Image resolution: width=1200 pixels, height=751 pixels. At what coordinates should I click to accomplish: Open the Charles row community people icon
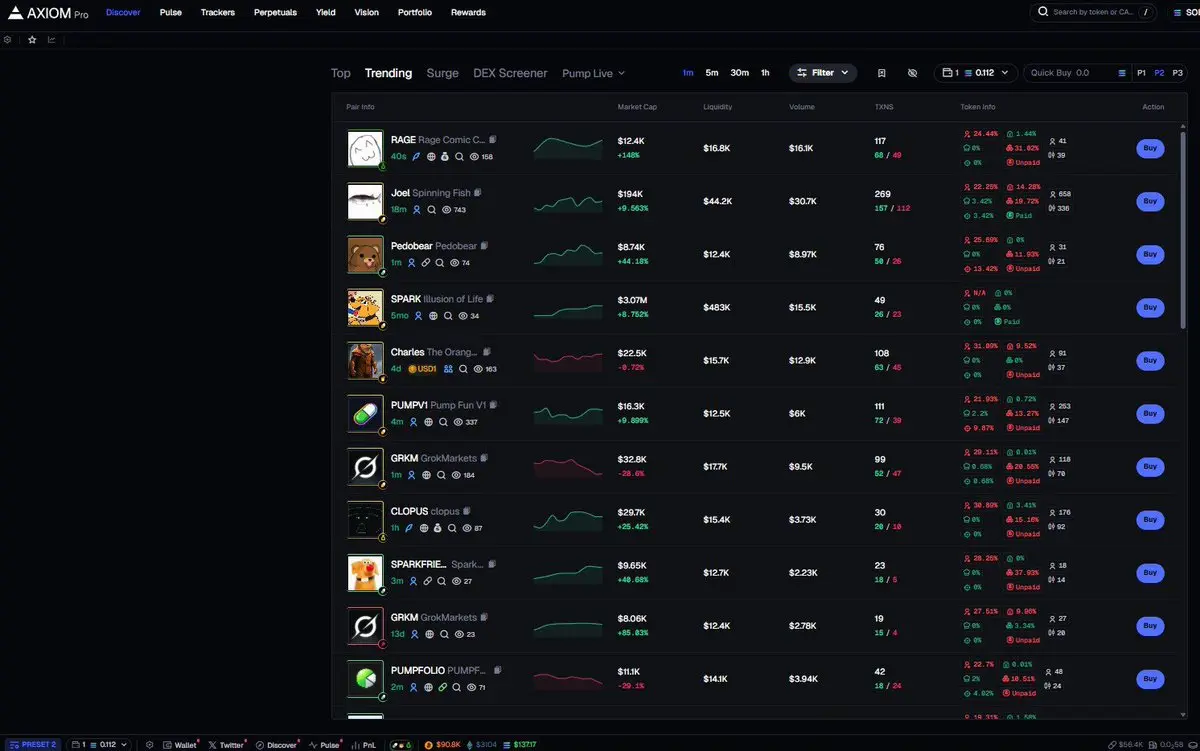pos(448,369)
